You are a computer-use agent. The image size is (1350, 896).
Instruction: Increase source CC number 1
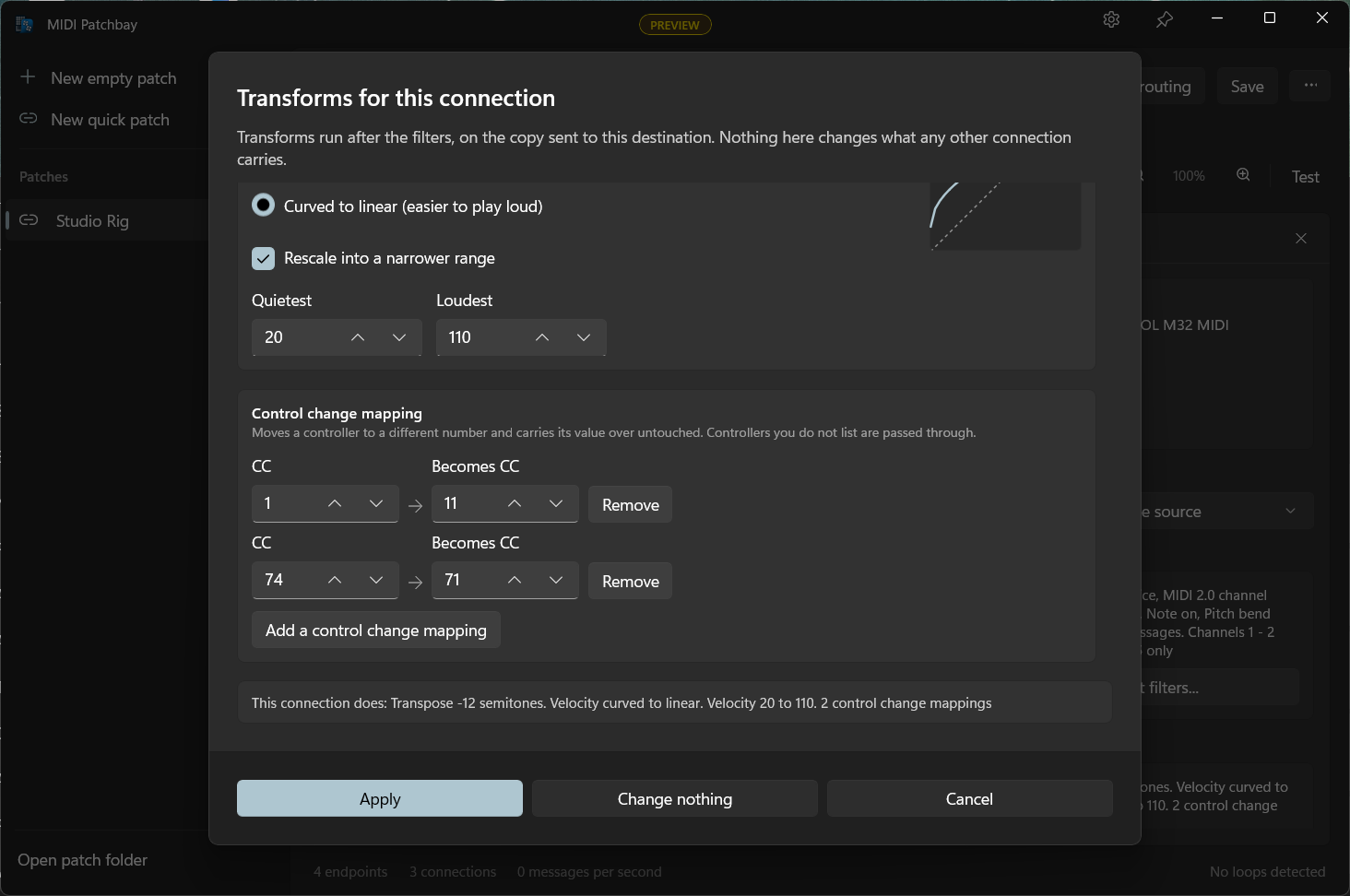pos(335,503)
